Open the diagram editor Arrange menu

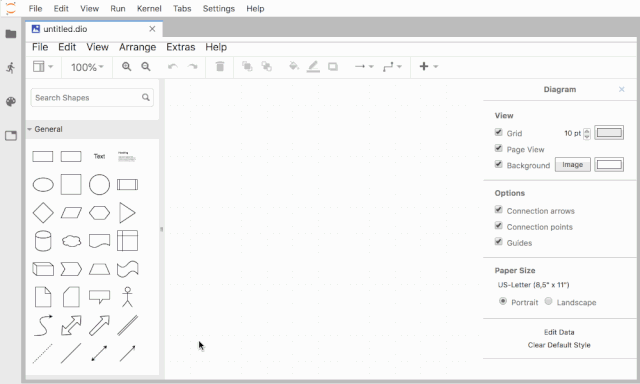pos(138,47)
